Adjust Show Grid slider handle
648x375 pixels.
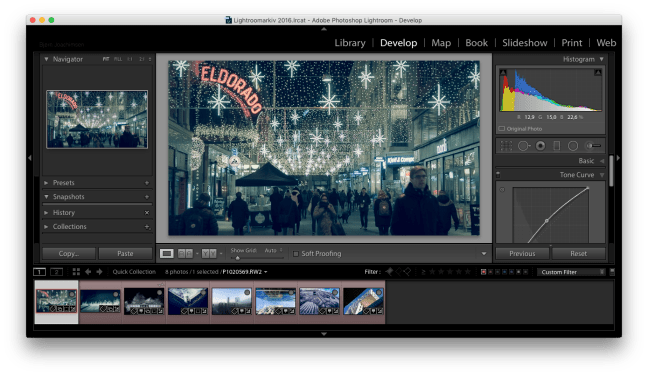[238, 258]
